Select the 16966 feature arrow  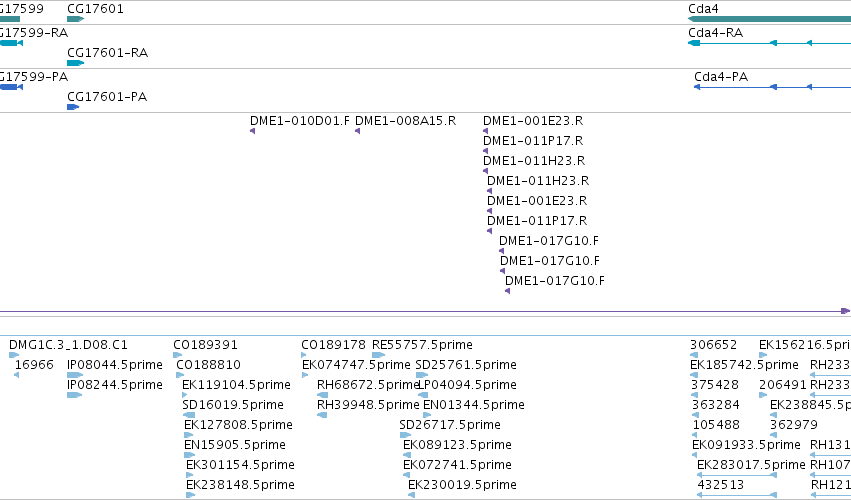pyautogui.click(x=16, y=375)
